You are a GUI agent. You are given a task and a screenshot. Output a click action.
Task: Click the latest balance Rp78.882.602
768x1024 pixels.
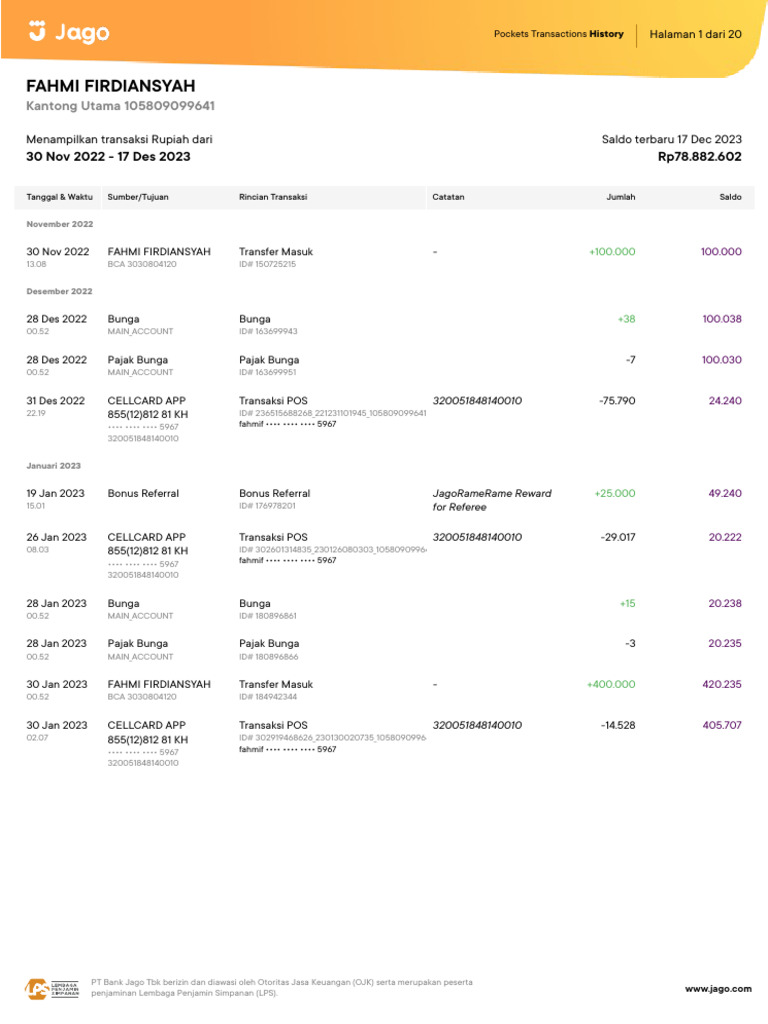click(699, 157)
